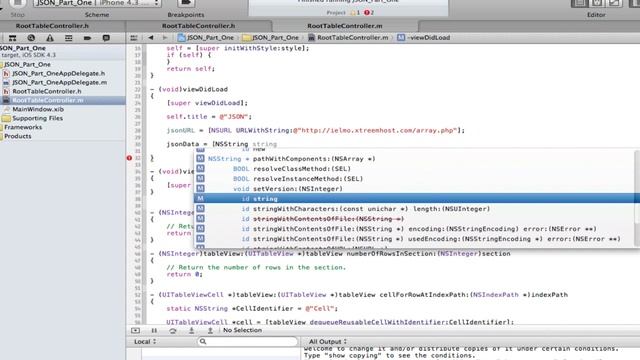Open the -viewDidLoad method jump menu
This screenshot has height=360, width=640.
coord(424,38)
